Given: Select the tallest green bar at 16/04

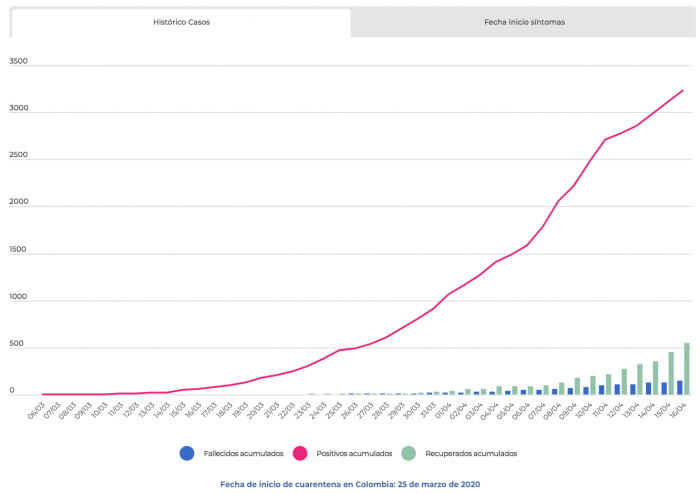Looking at the screenshot, I should coord(687,369).
